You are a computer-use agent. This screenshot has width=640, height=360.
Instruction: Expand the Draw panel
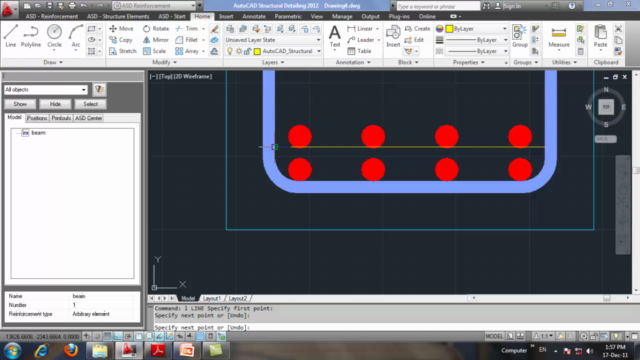[x=53, y=62]
